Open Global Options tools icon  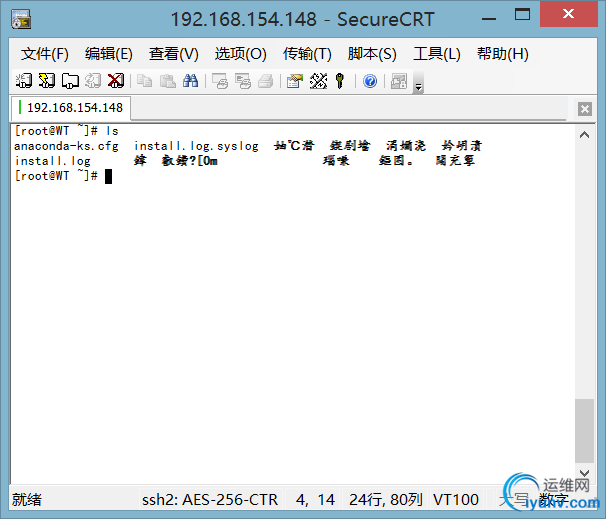pyautogui.click(x=318, y=81)
